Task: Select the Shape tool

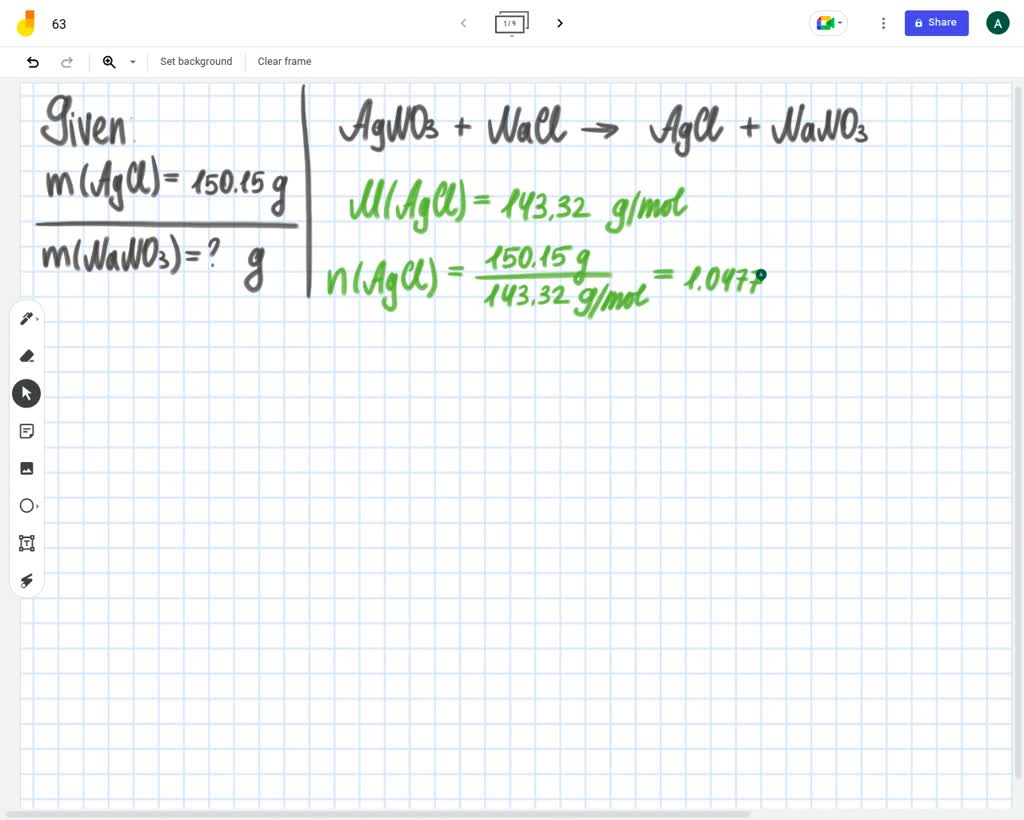Action: point(26,506)
